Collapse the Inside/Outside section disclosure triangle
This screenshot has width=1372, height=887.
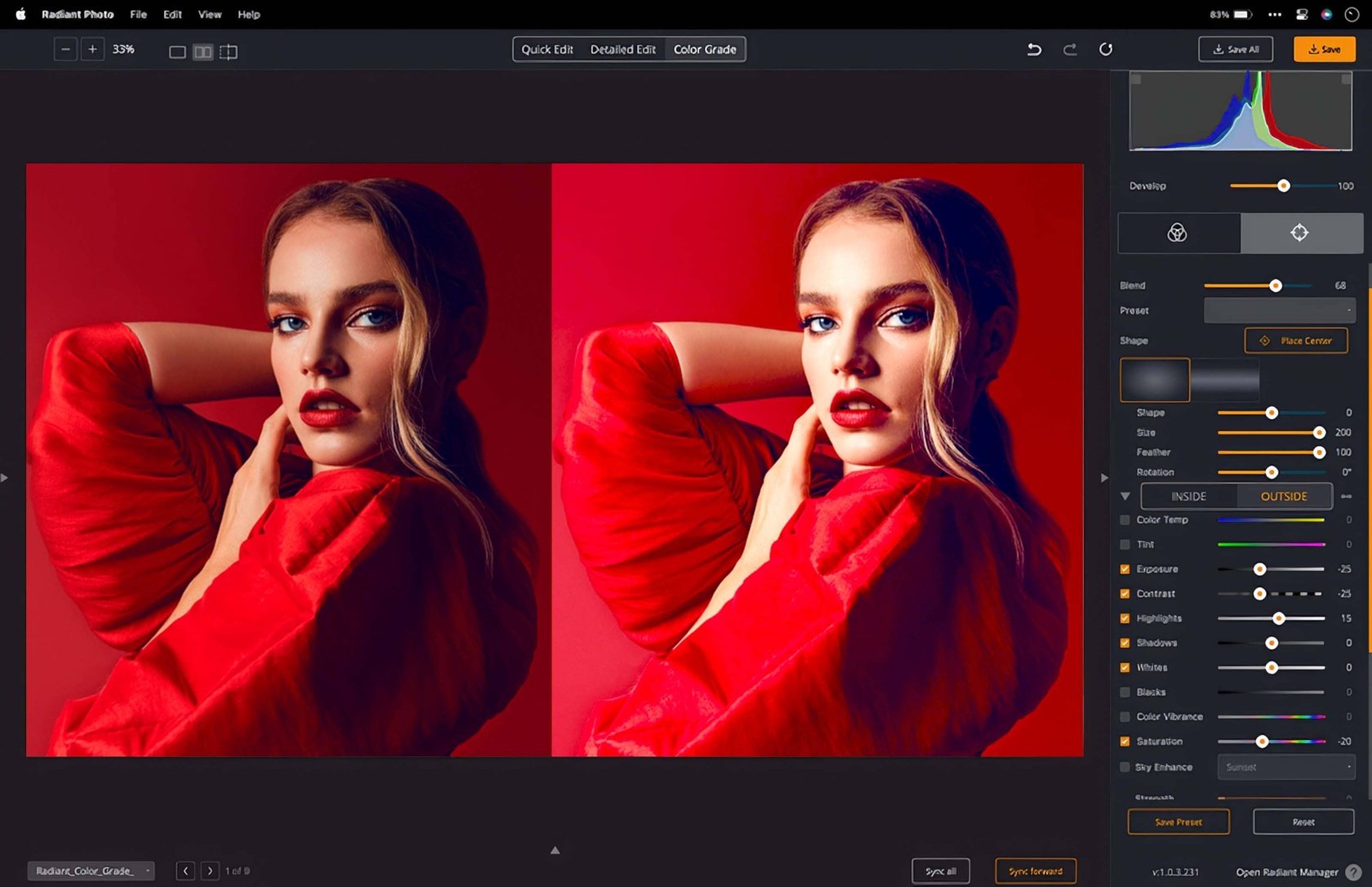point(1125,496)
